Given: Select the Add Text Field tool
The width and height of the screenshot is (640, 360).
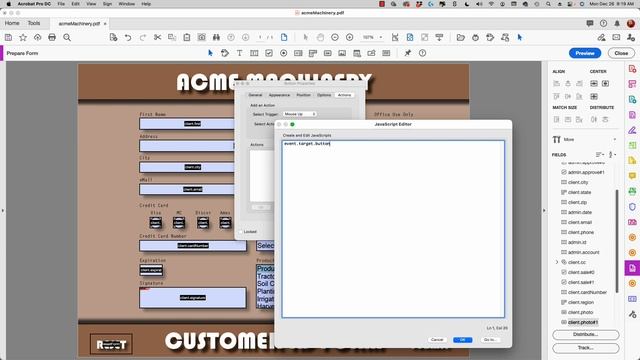Looking at the screenshot, I should pyautogui.click(x=254, y=53).
